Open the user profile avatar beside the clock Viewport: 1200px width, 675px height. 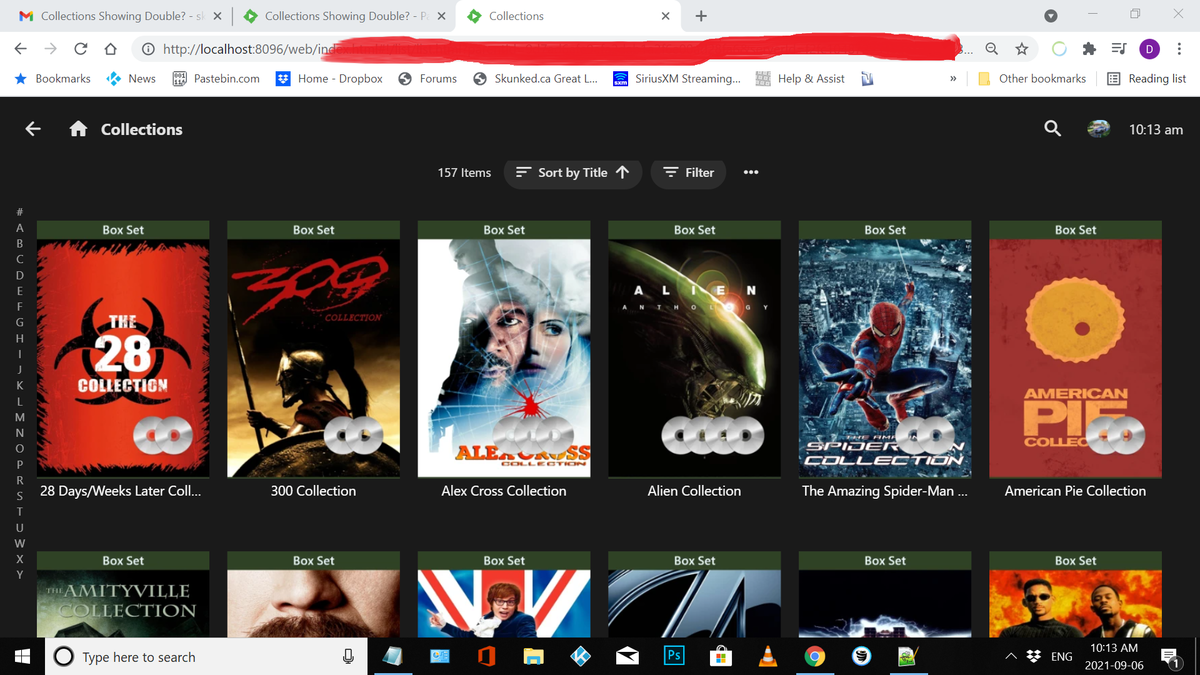(1098, 129)
